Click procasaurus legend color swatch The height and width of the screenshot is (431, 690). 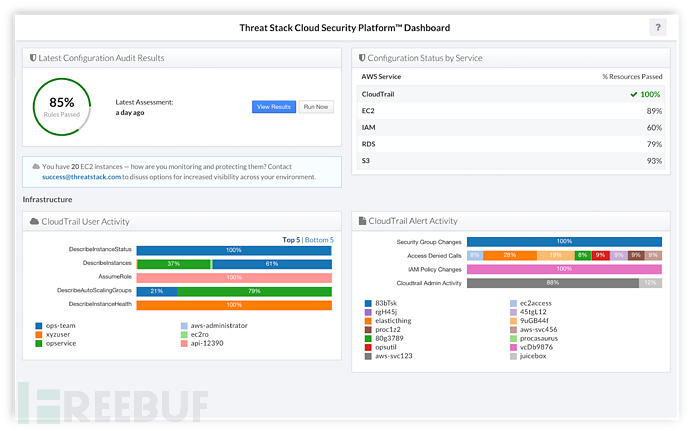coord(513,339)
